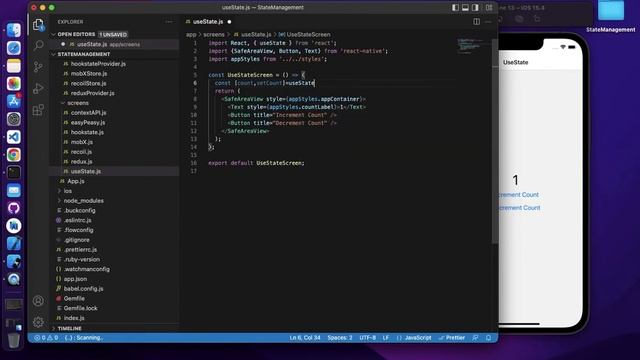Open Visual Studio Code in the Dock
Viewport: 640px width, 360px height.
pyautogui.click(x=13, y=137)
